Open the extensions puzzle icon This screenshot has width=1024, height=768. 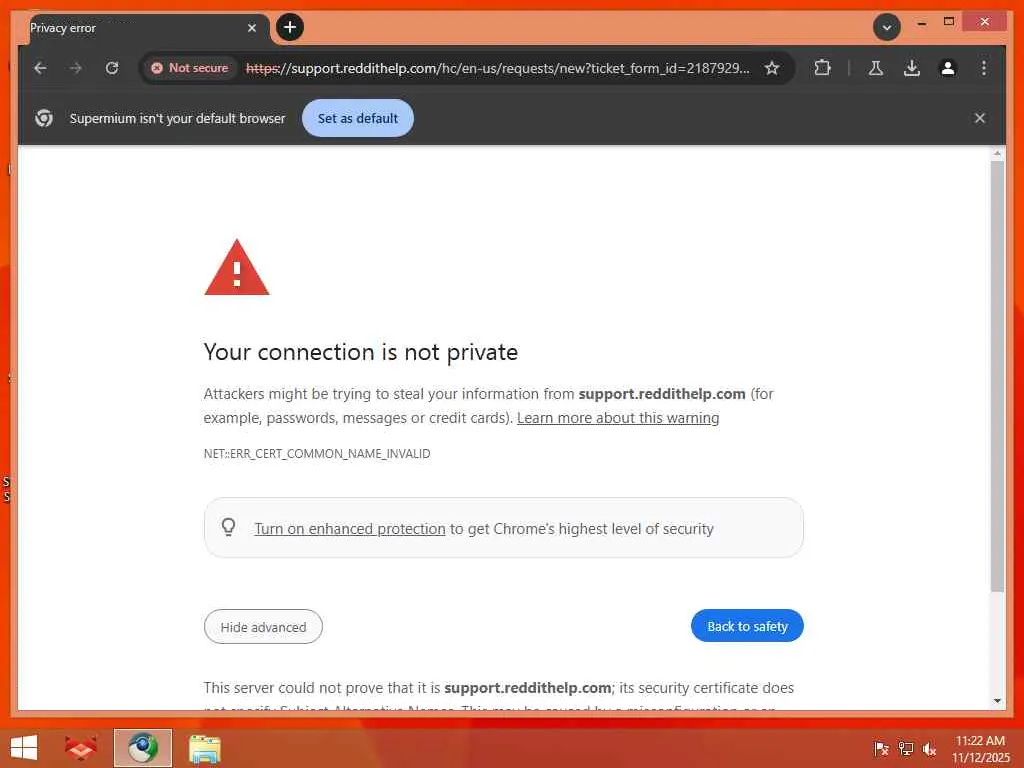[822, 68]
